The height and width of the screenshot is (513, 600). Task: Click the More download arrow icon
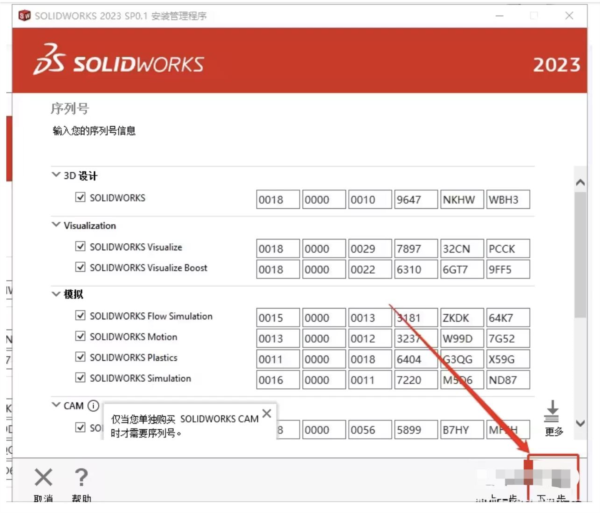552,411
